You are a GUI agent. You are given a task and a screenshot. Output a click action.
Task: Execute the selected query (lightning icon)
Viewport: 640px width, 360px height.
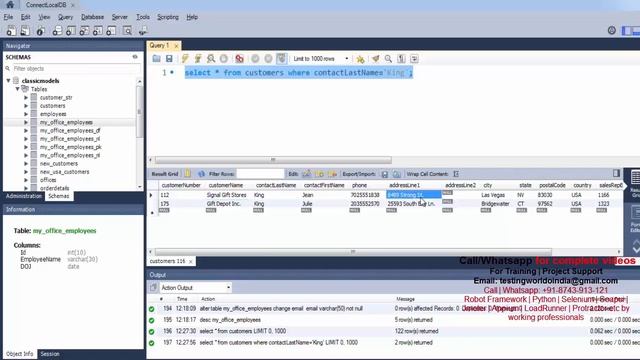tap(185, 59)
